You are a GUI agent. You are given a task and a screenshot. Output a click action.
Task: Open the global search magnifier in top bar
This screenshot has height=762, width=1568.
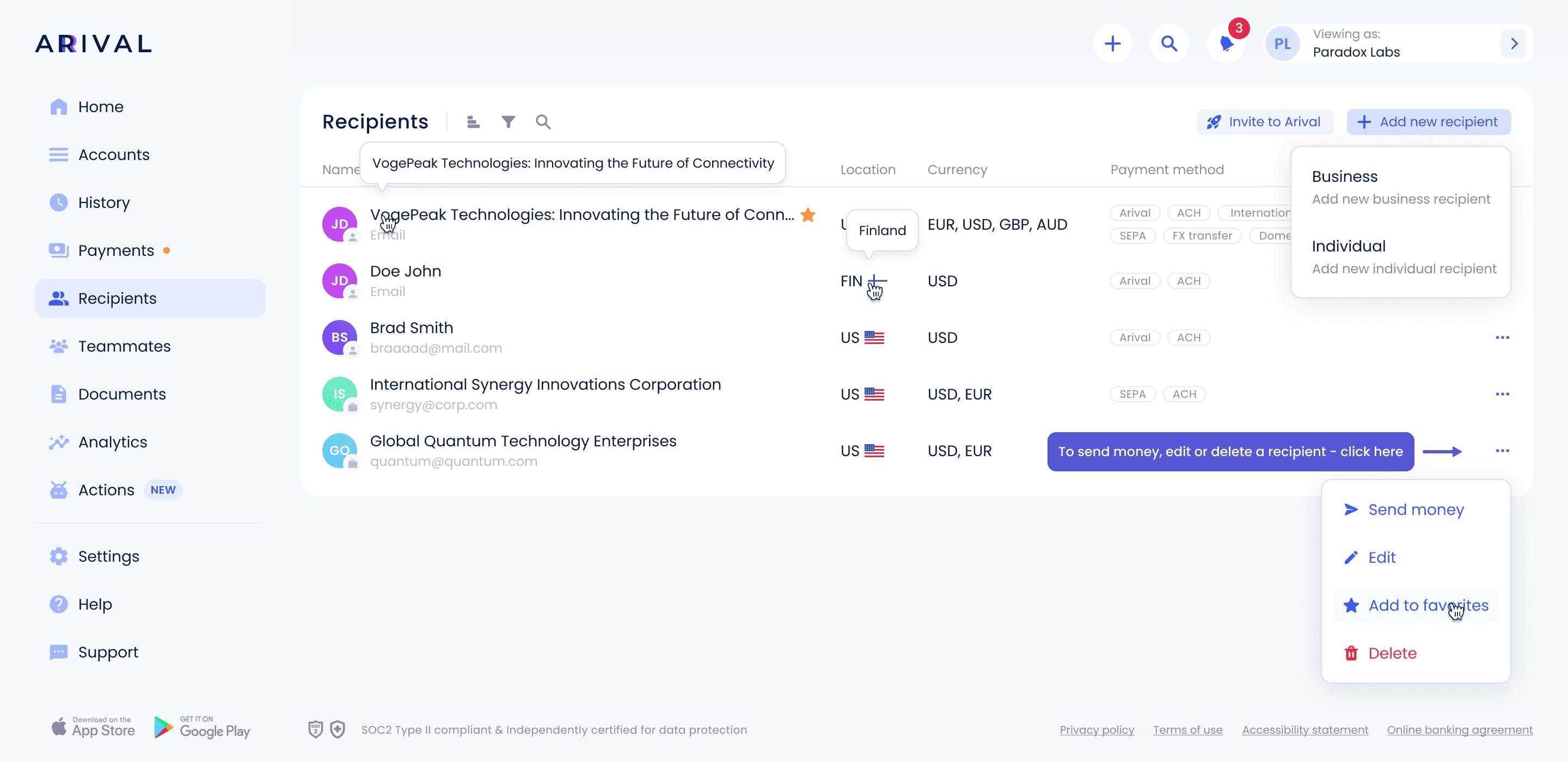point(1169,44)
